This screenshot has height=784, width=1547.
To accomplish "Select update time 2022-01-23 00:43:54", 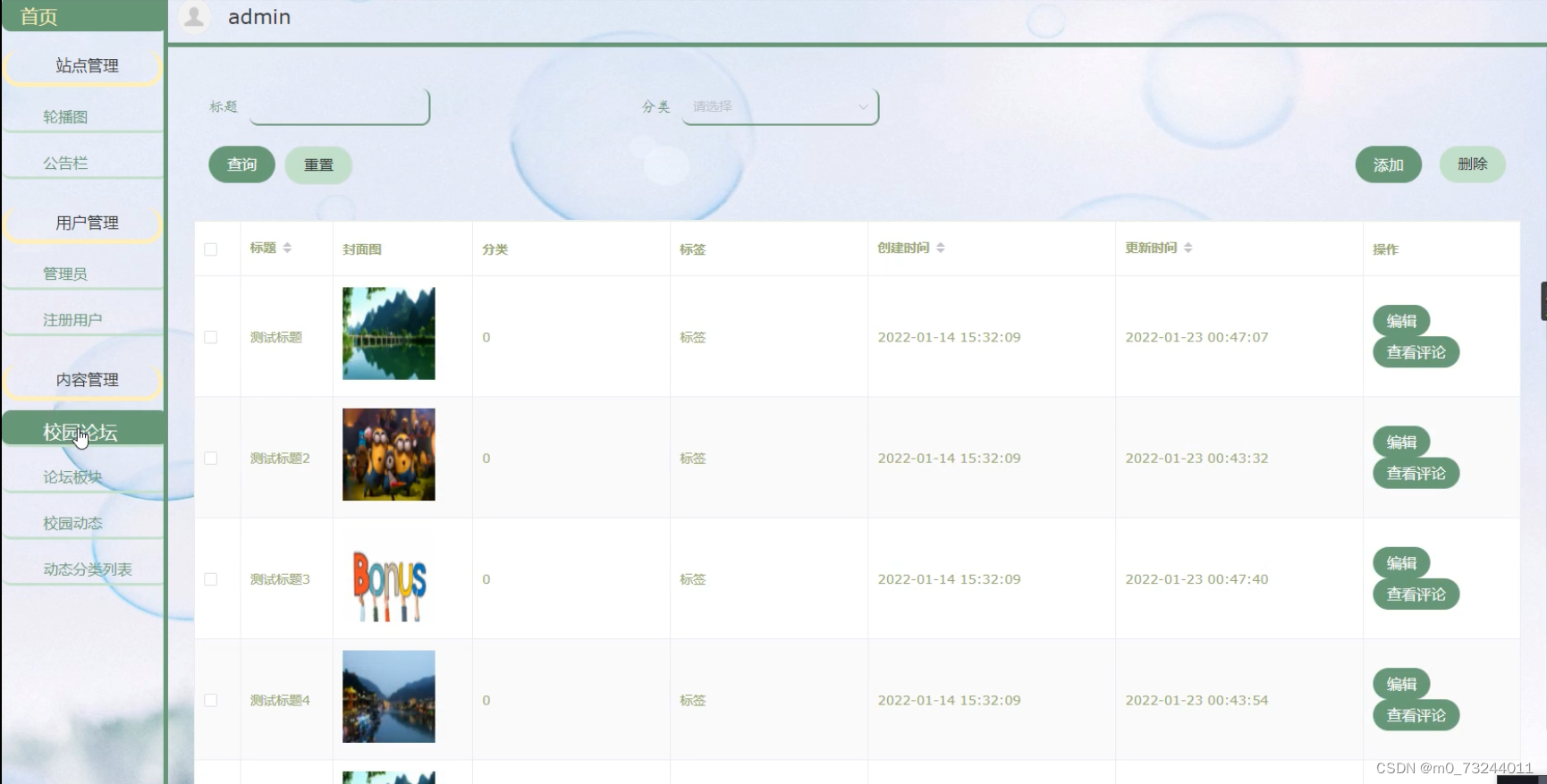I will pyautogui.click(x=1196, y=701).
